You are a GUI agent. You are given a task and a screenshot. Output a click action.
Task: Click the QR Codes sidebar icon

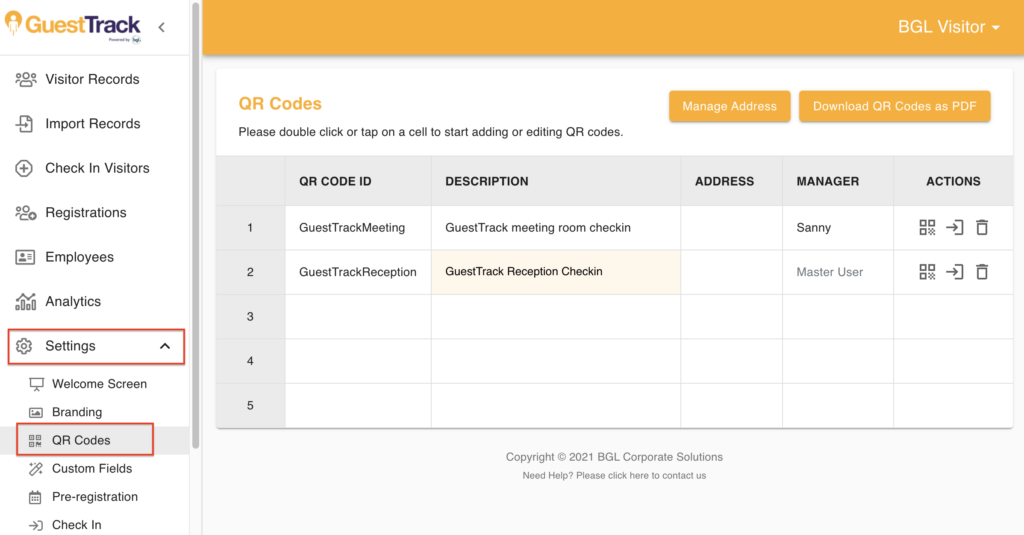pos(35,440)
